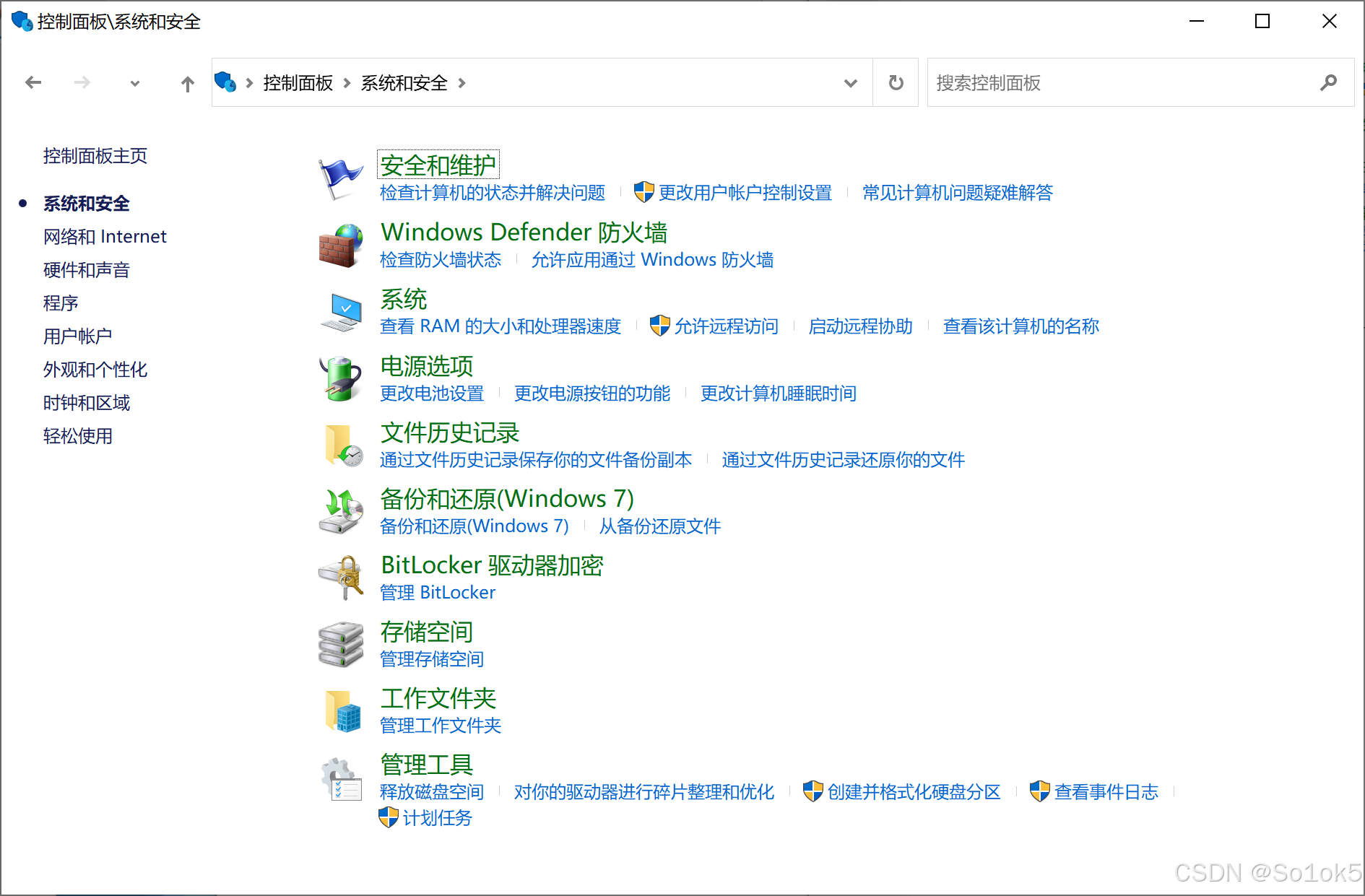Open 管理 BitLocker link
Viewport: 1365px width, 896px height.
tap(438, 593)
